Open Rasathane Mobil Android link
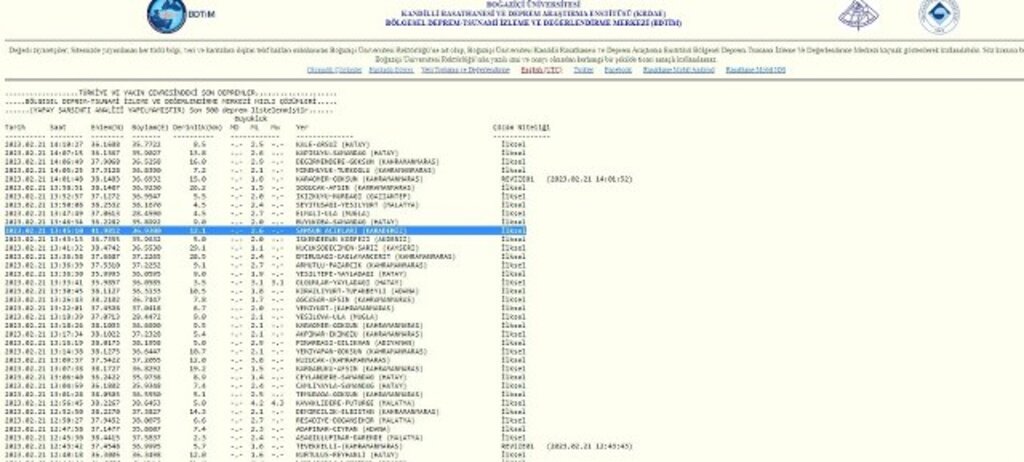 point(679,70)
